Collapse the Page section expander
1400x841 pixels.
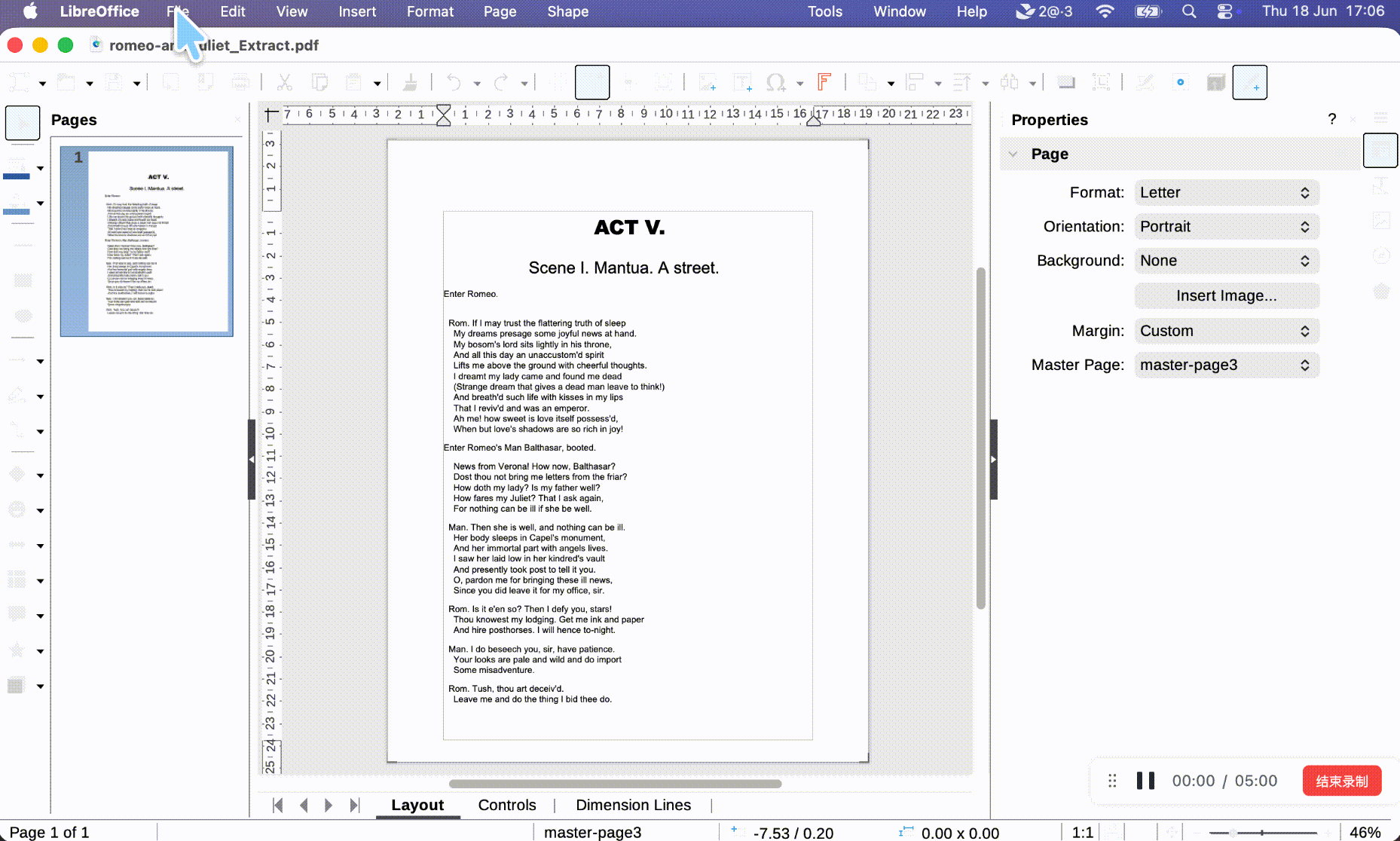tap(1013, 154)
